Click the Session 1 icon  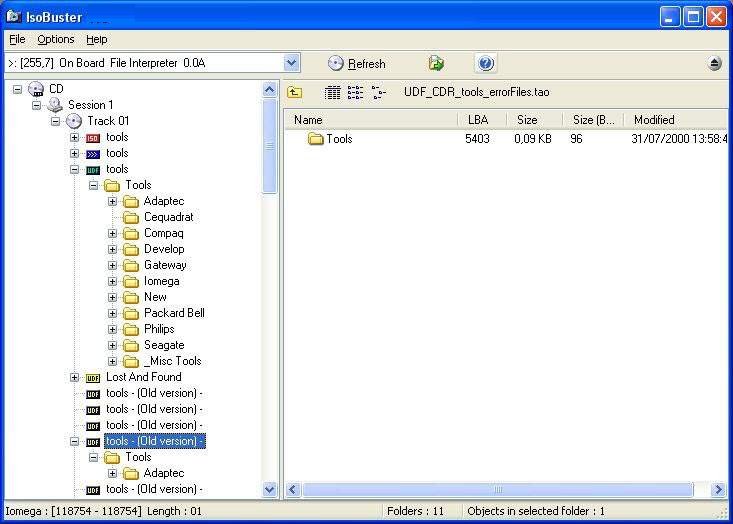(x=55, y=105)
